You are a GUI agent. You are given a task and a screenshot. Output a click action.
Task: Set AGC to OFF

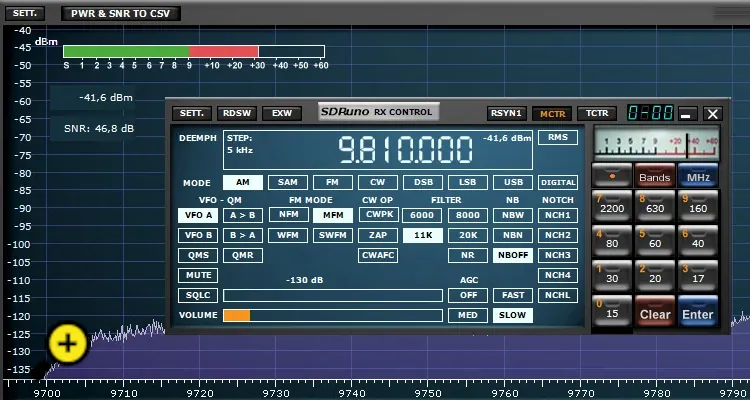click(468, 296)
